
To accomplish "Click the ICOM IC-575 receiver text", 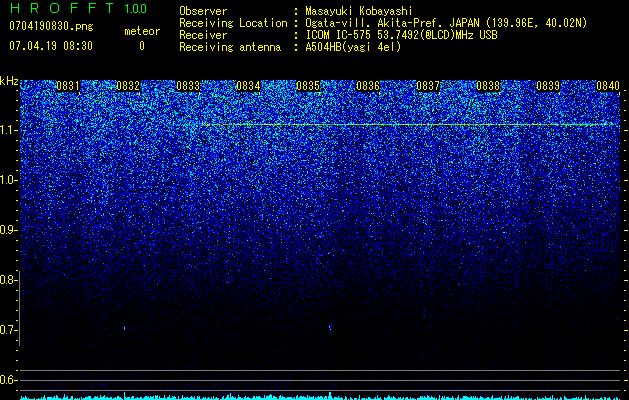I will pyautogui.click(x=402, y=35).
